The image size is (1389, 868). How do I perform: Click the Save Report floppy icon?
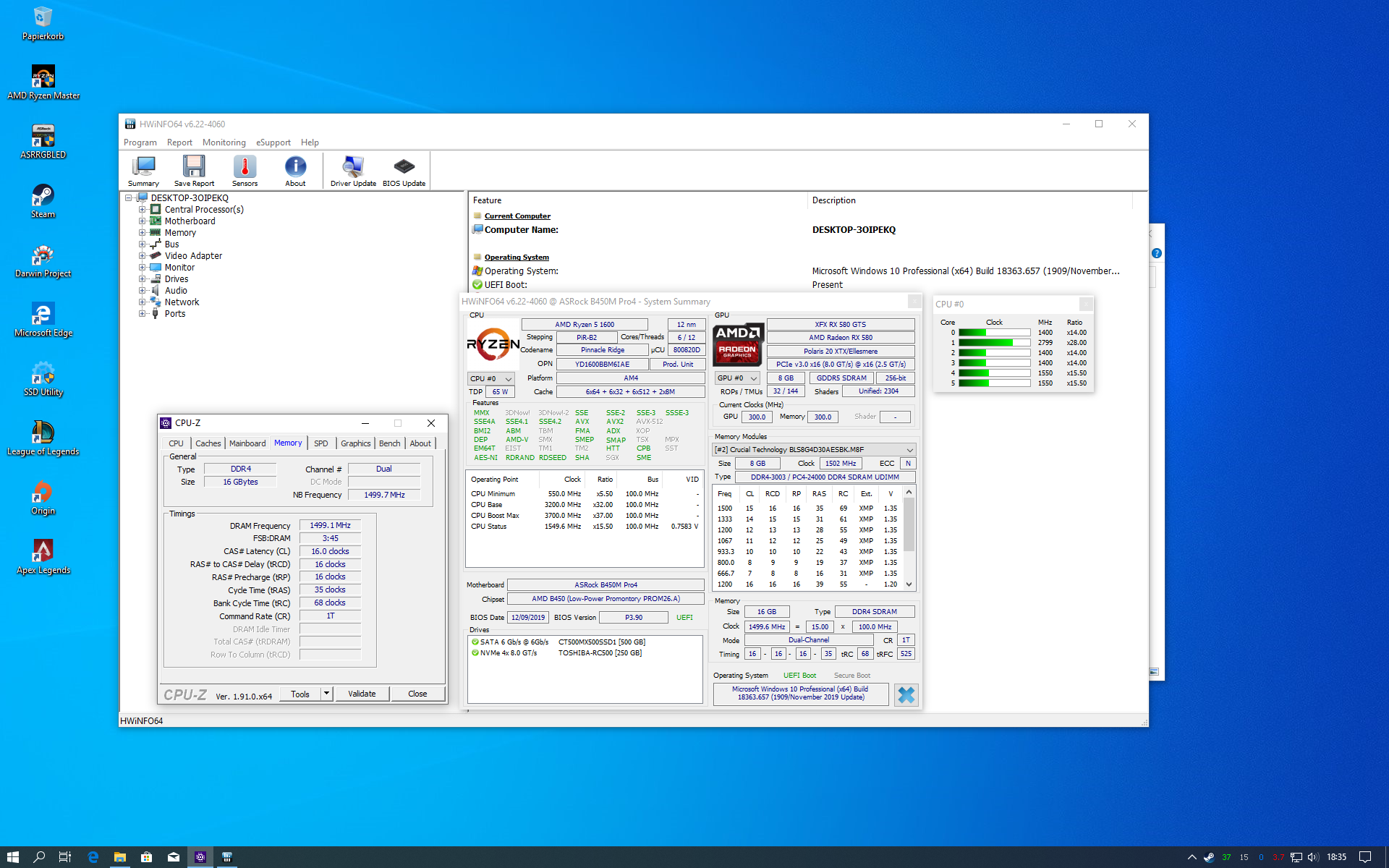[x=194, y=171]
